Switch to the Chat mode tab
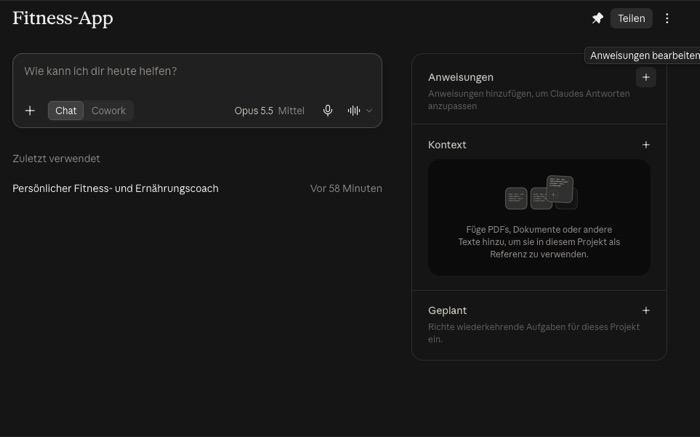The width and height of the screenshot is (700, 437). point(66,111)
